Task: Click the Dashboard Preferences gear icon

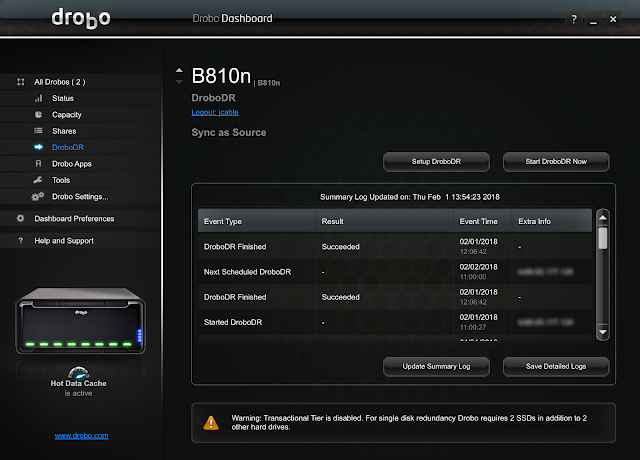Action: (x=20, y=218)
